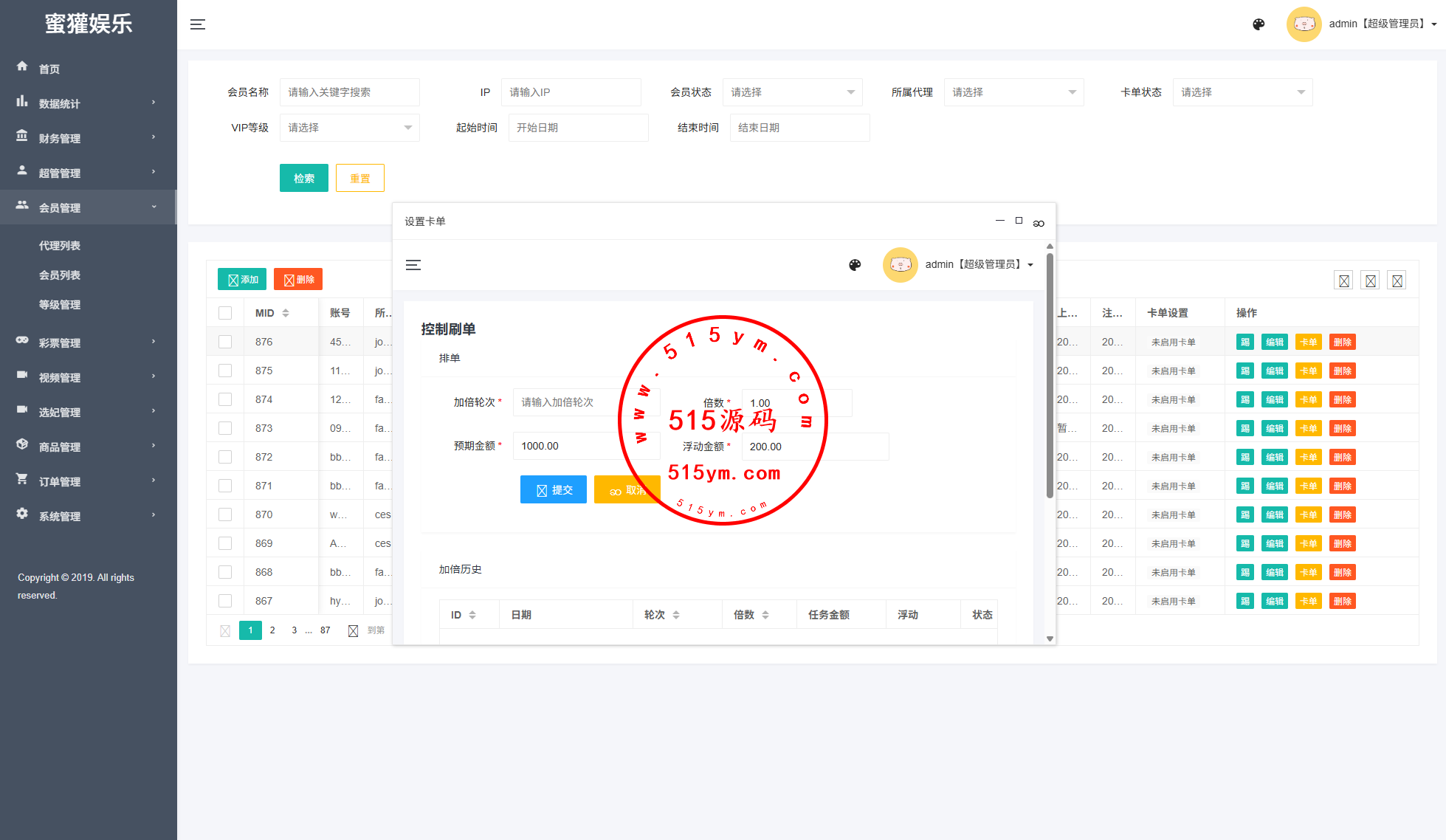
Task: Tick the checkbox for MID 873
Action: [x=225, y=428]
